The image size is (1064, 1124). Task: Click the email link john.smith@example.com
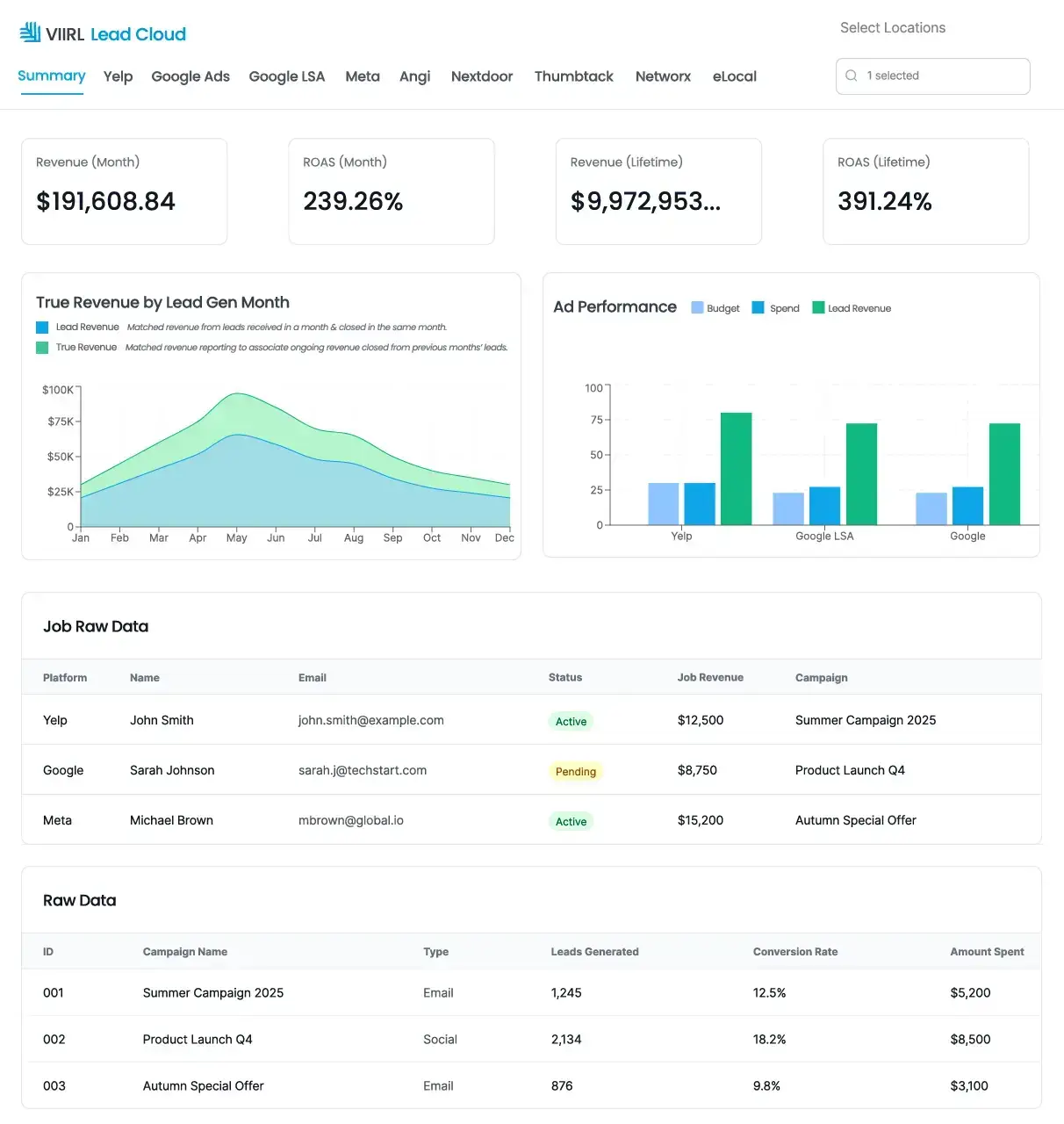click(370, 720)
